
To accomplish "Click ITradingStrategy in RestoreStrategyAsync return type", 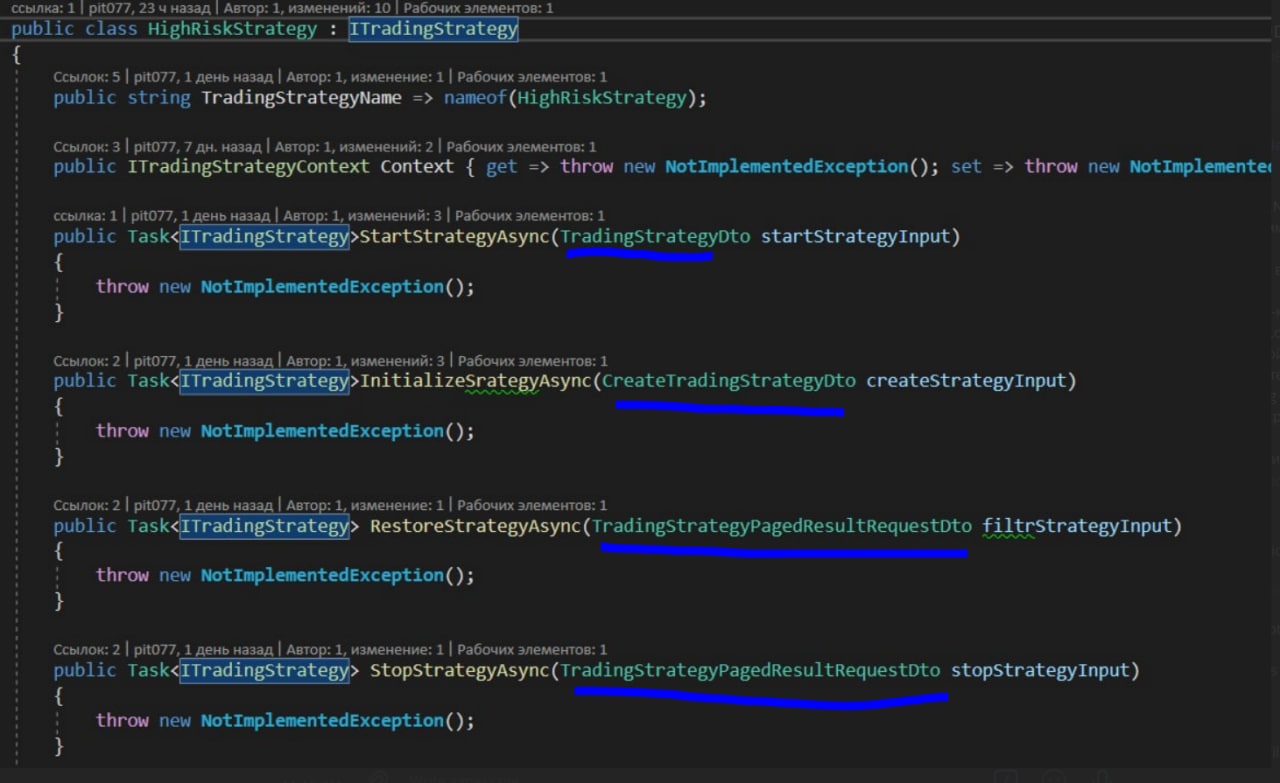I will pyautogui.click(x=264, y=526).
